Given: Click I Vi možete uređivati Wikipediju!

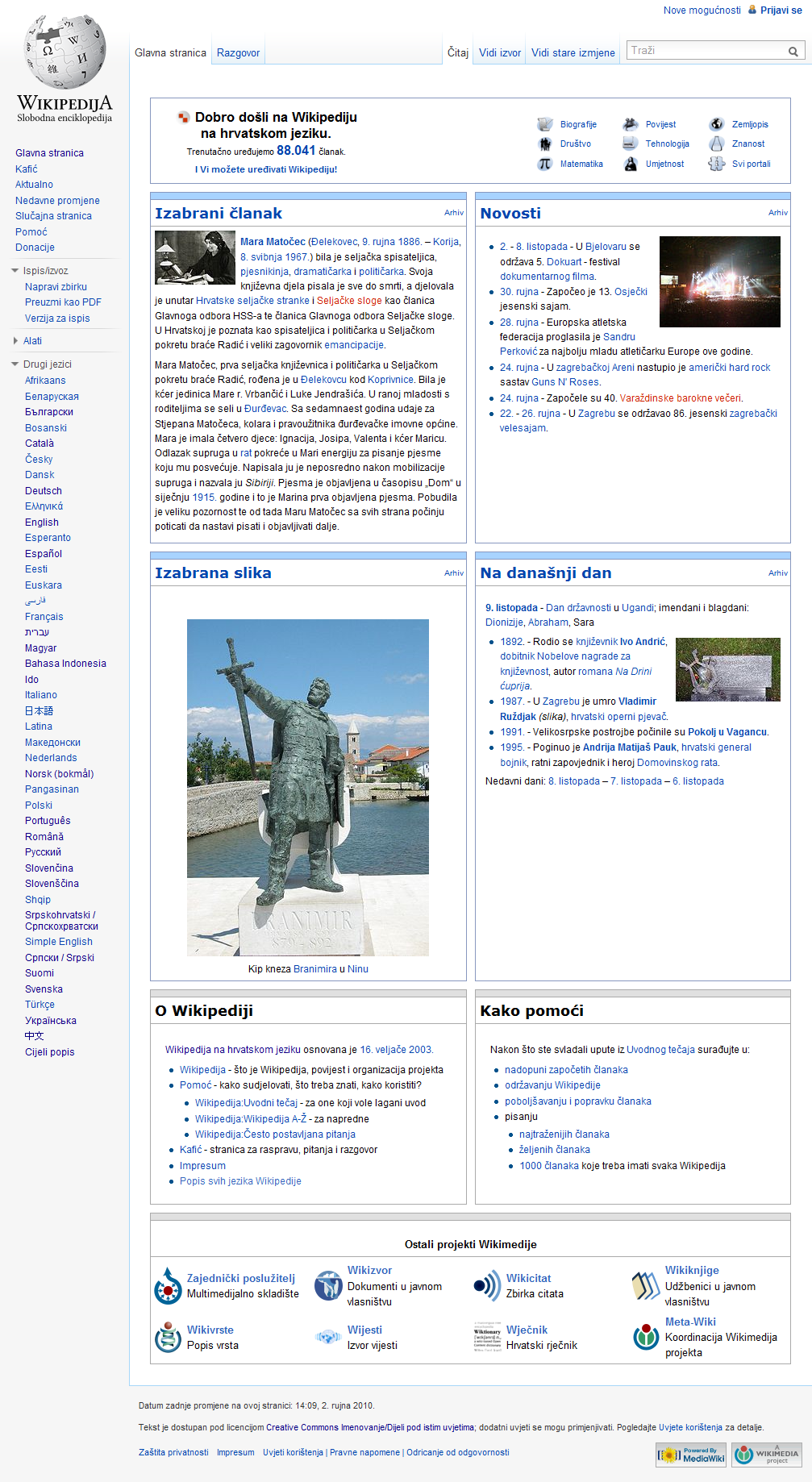Looking at the screenshot, I should point(266,169).
